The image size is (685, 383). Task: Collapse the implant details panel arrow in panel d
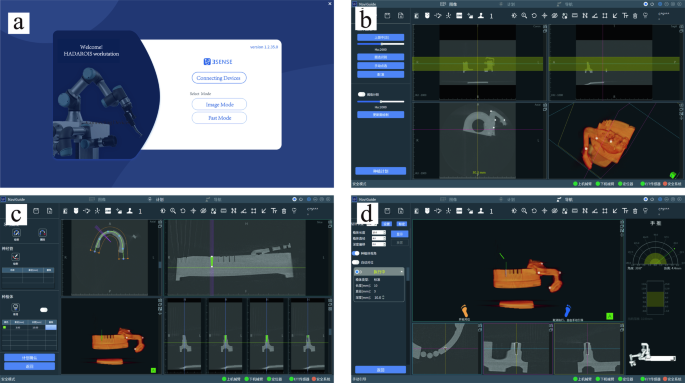401,272
